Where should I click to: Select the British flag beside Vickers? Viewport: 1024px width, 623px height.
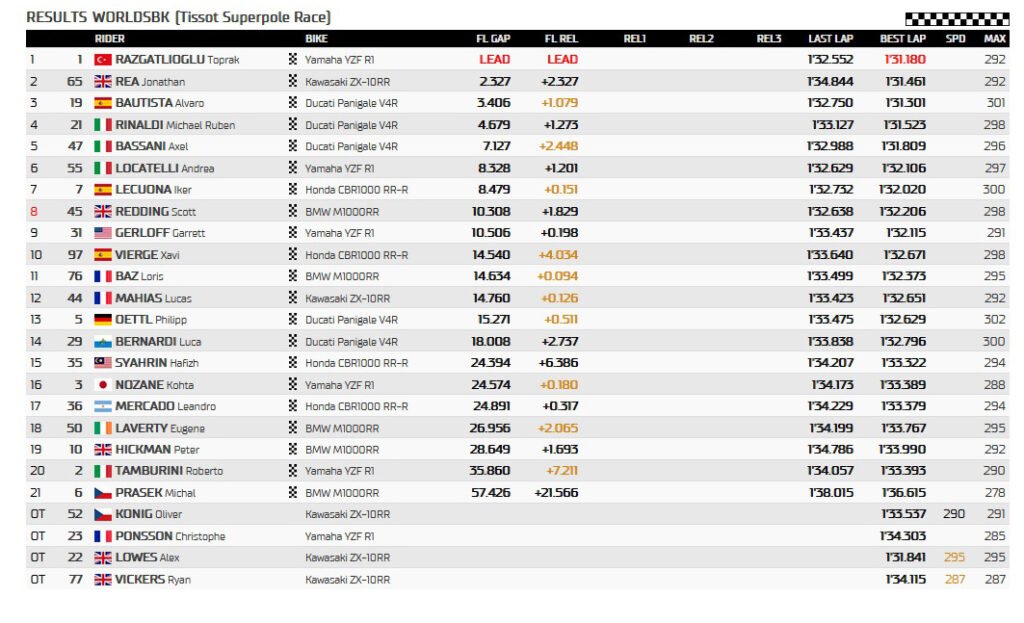coord(103,579)
